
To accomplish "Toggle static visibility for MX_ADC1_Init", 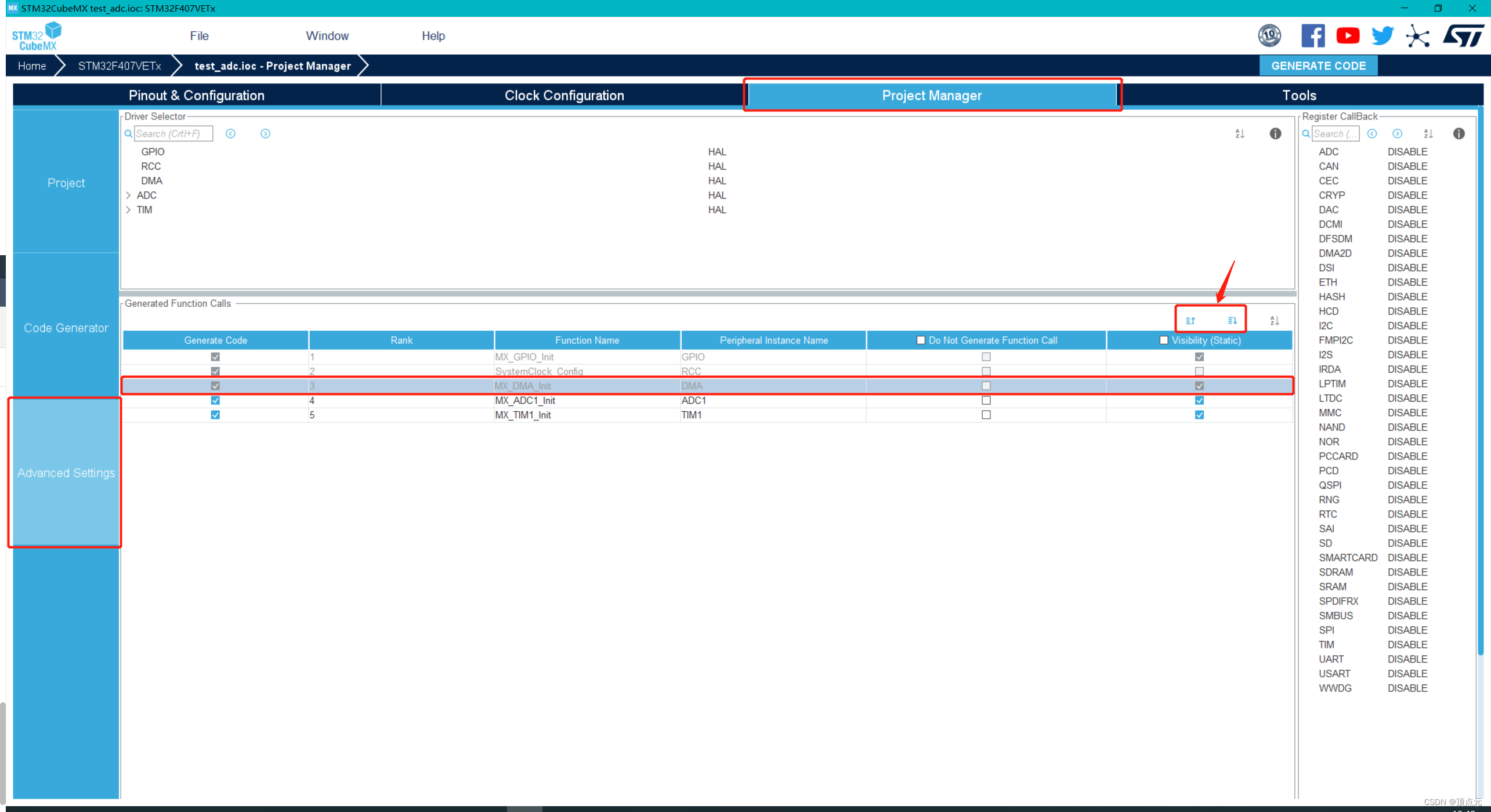I will pyautogui.click(x=1199, y=401).
